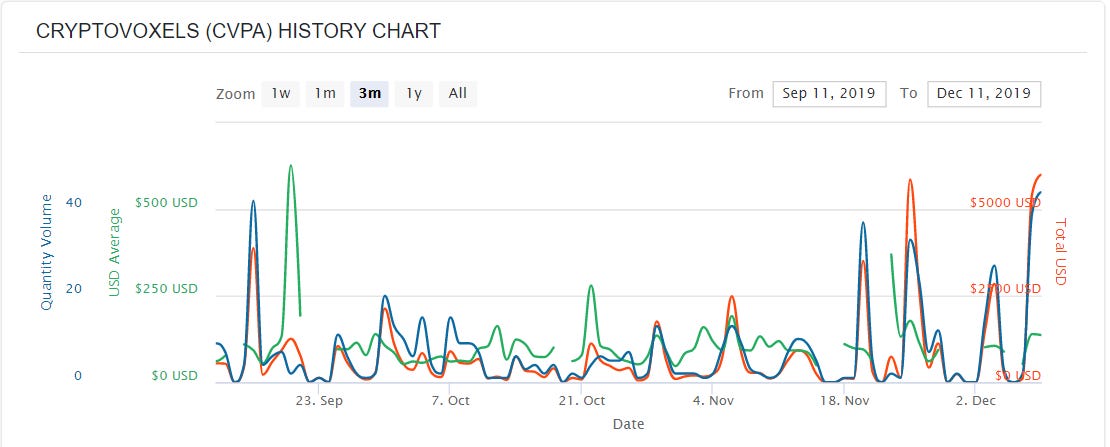The height and width of the screenshot is (447, 1110).
Task: Set zoom range to 1w
Action: pyautogui.click(x=280, y=94)
